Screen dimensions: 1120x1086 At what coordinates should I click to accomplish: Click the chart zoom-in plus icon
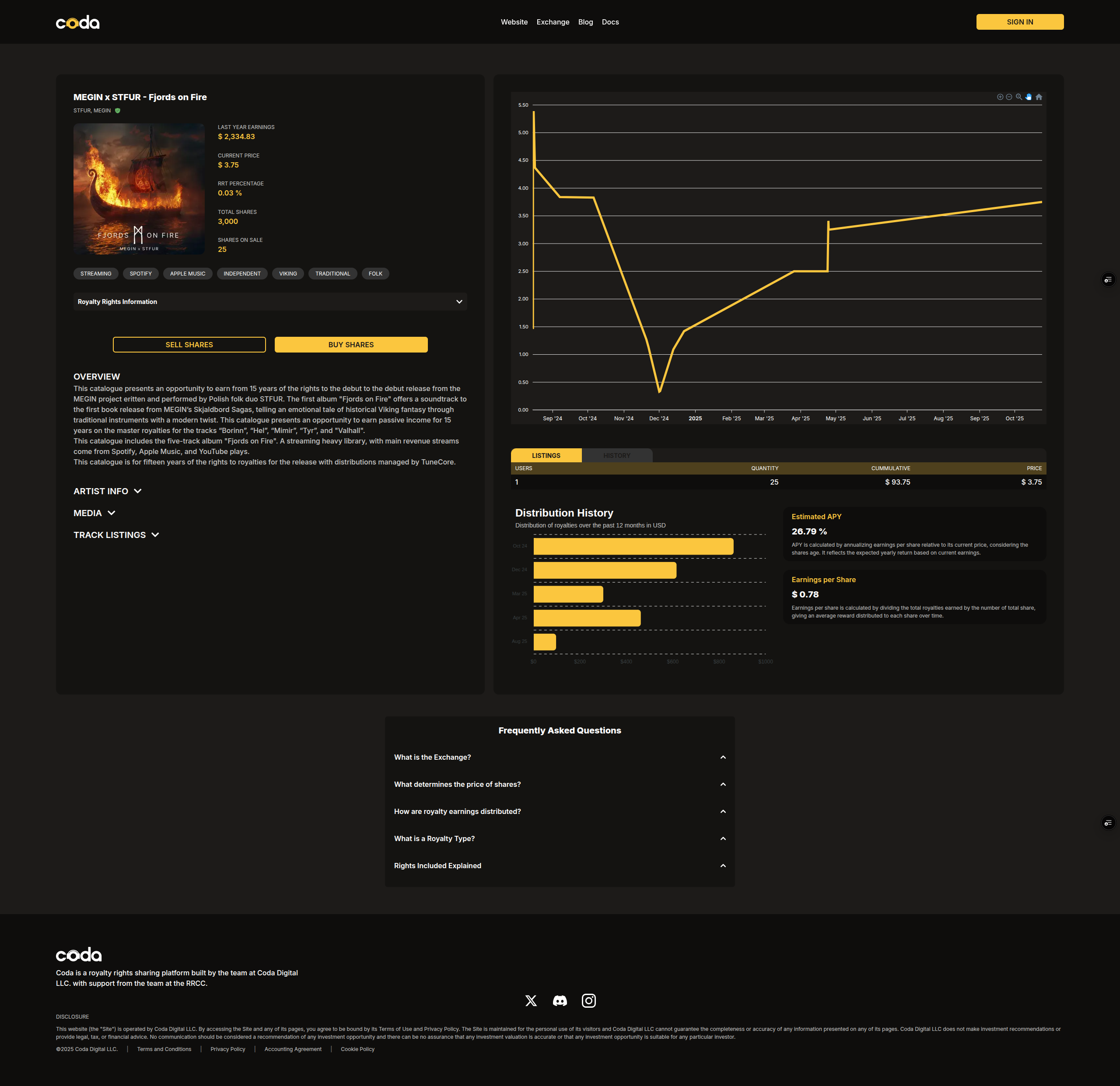click(x=1000, y=97)
